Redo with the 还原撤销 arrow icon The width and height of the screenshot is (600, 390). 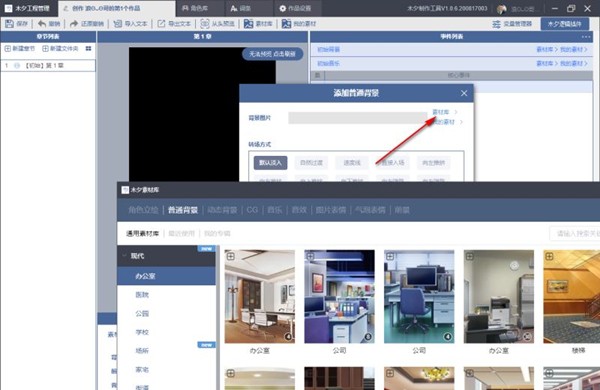(74, 24)
